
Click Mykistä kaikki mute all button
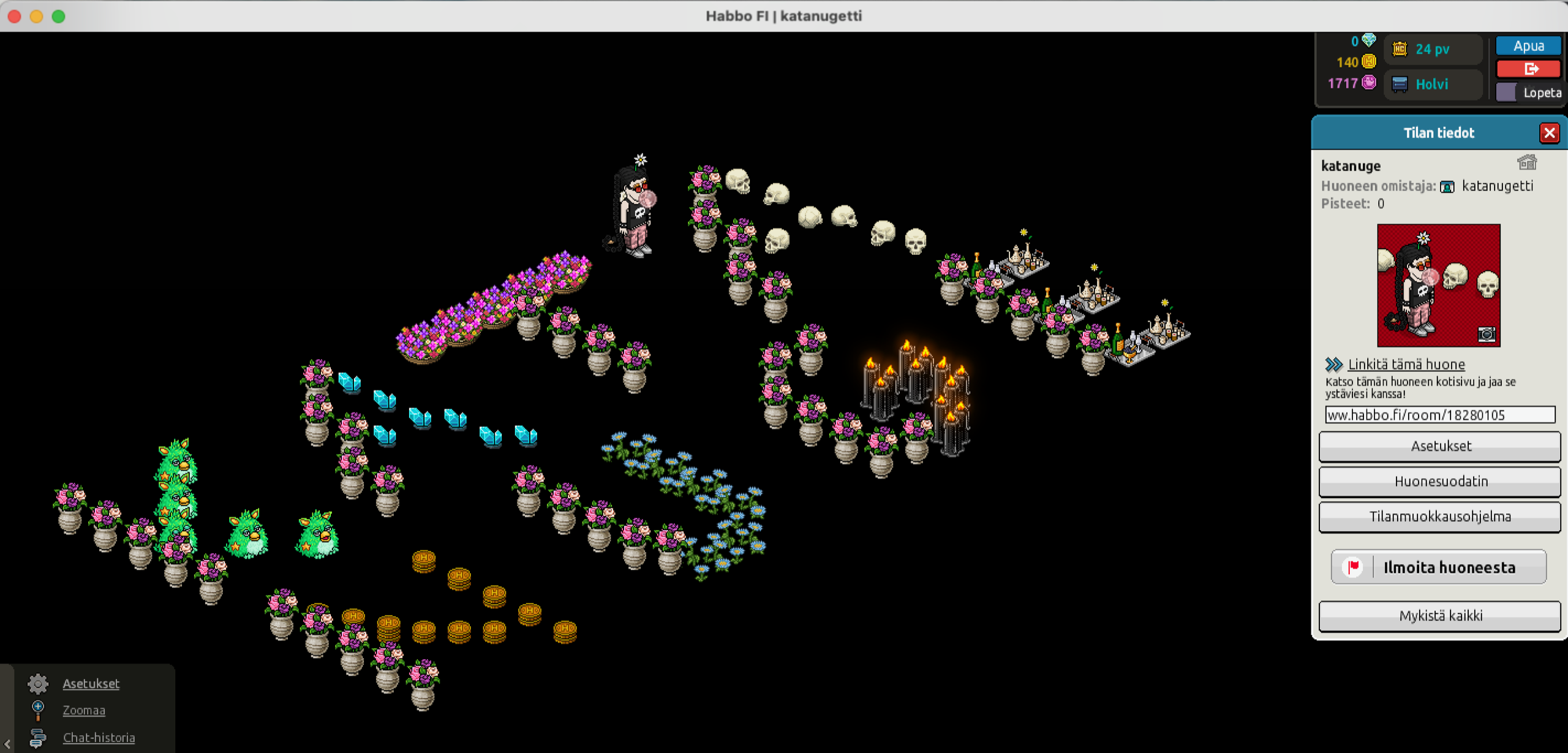pos(1439,616)
